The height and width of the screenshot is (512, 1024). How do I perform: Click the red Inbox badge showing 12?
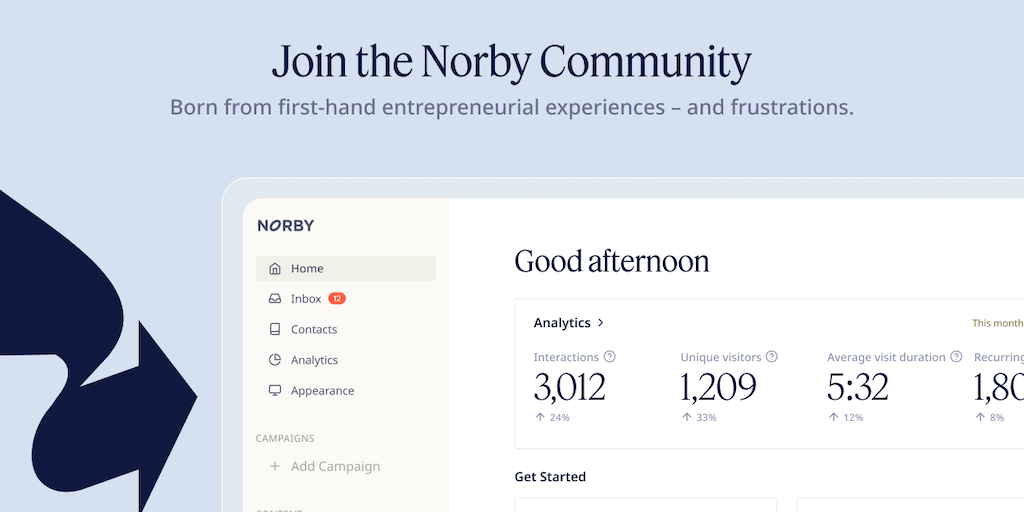(337, 298)
